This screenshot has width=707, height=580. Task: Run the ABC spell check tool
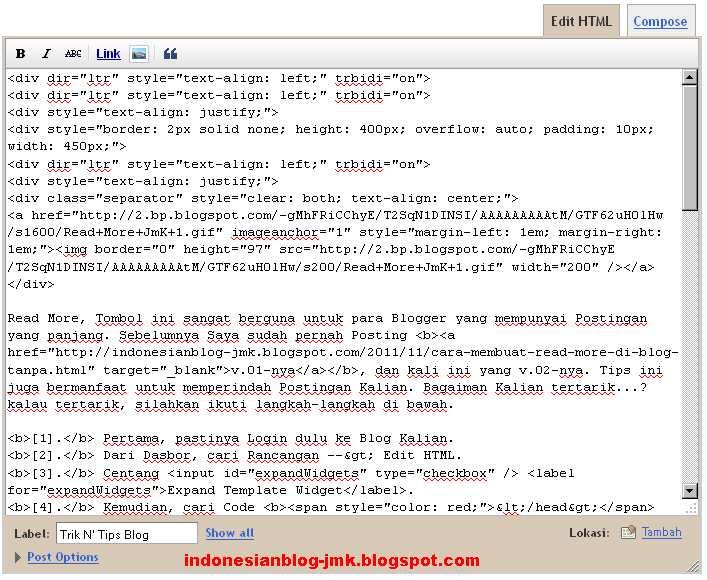point(73,54)
